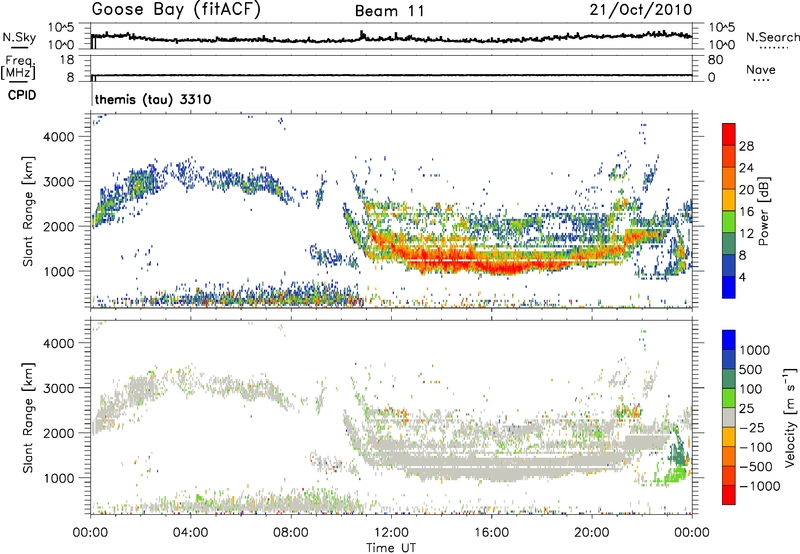
Task: Click the Freq. [MHz] axis label
Action: pyautogui.click(x=18, y=67)
